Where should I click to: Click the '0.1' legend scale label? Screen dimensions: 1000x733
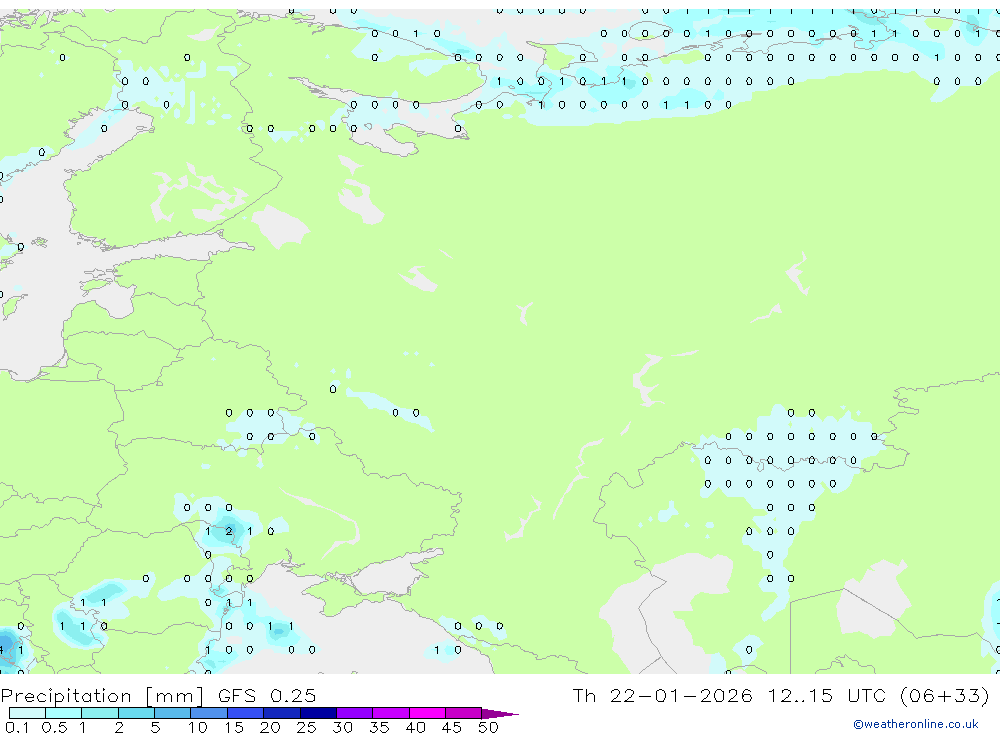(x=17, y=727)
